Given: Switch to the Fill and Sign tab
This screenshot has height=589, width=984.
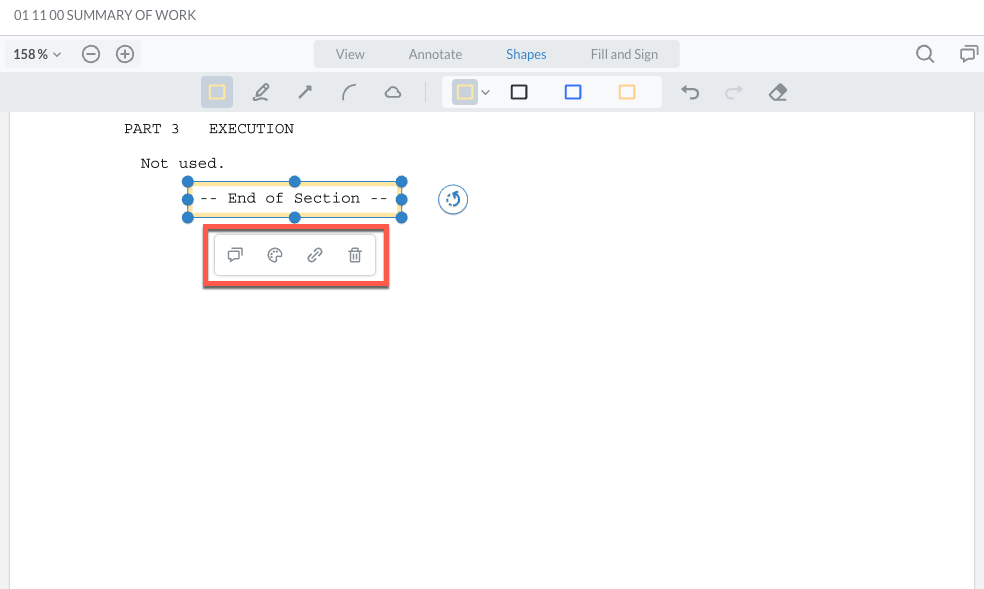Looking at the screenshot, I should pyautogui.click(x=624, y=54).
